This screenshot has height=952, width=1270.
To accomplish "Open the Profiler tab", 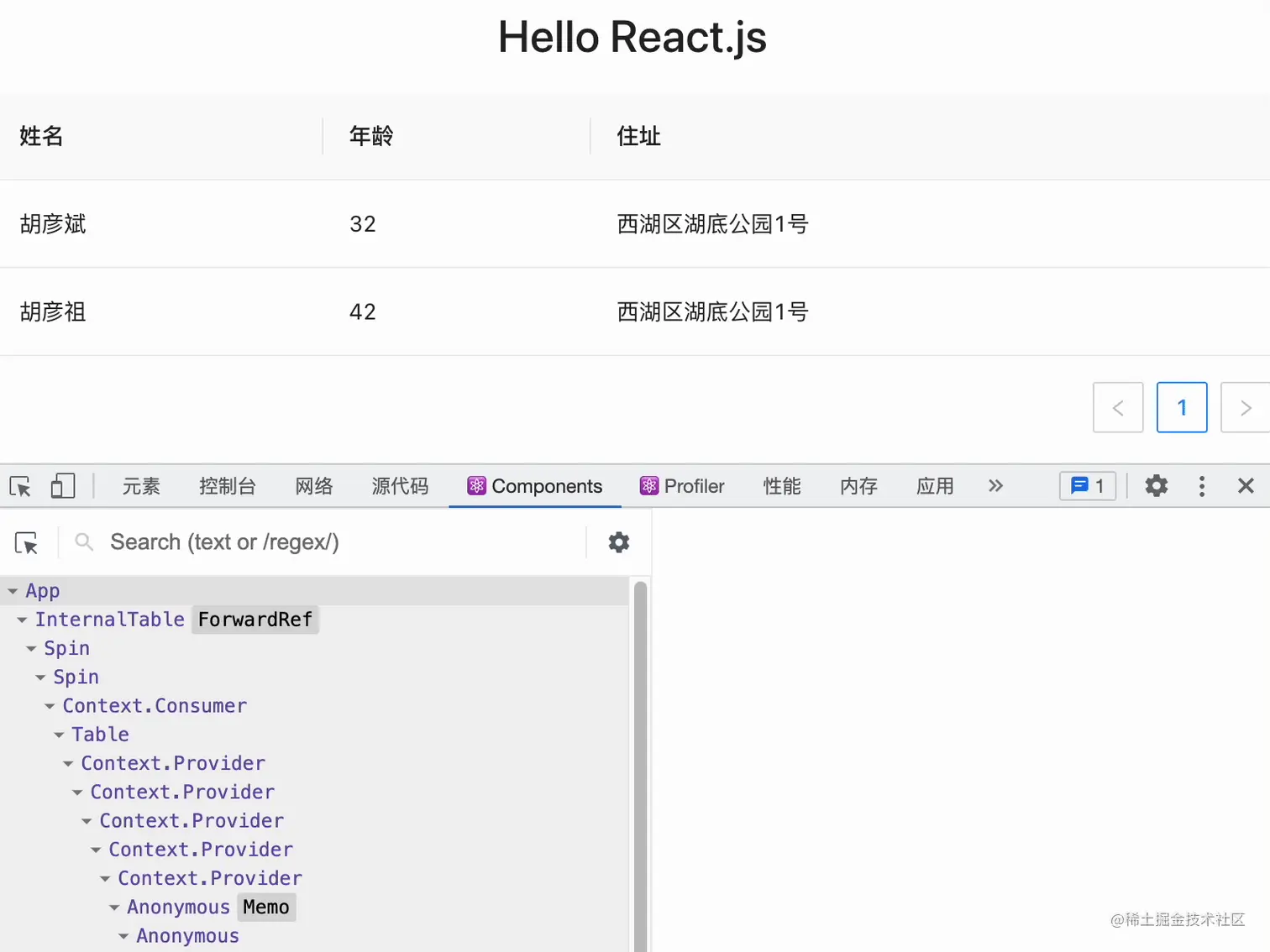I will coord(682,486).
